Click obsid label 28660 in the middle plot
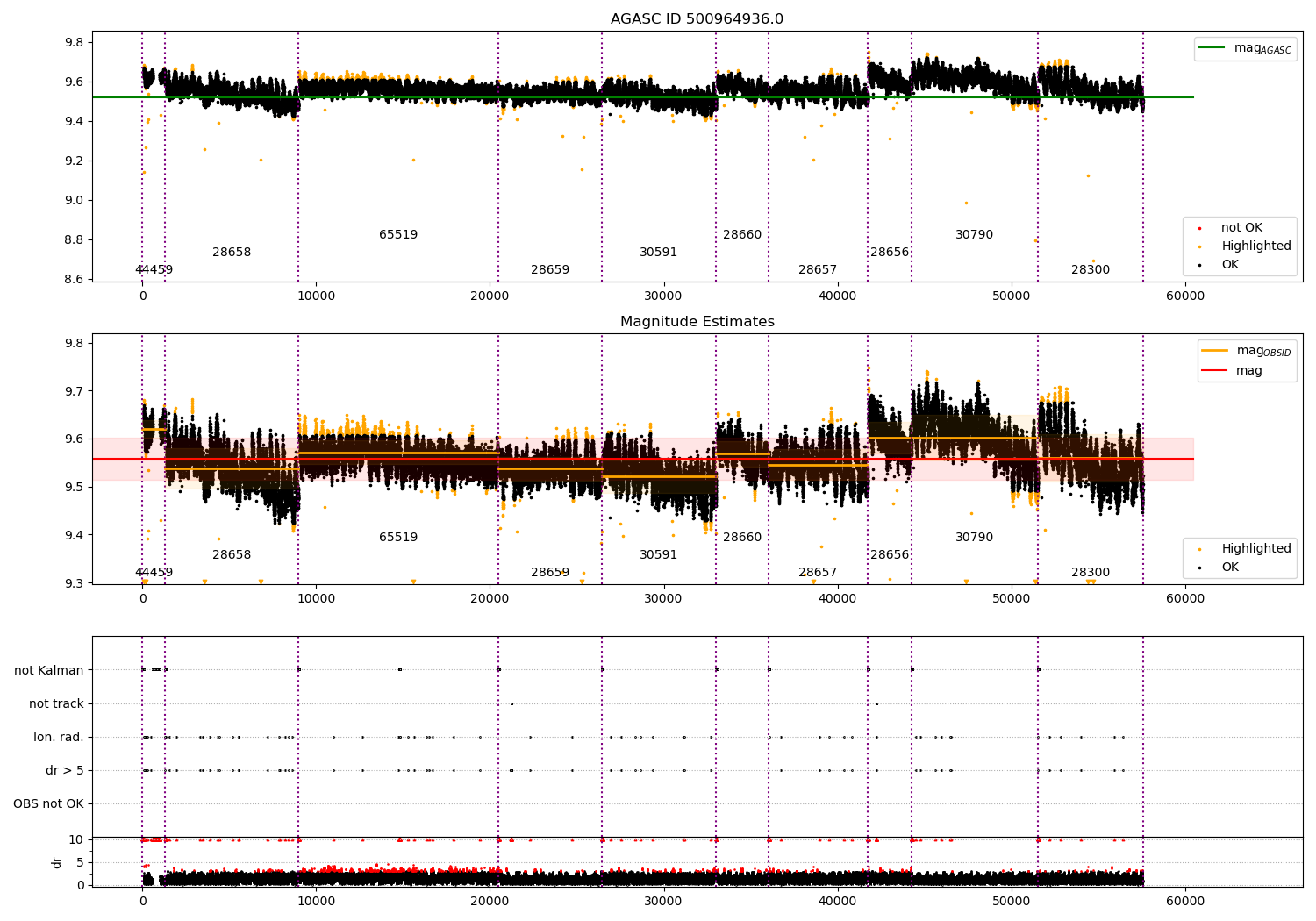Screen dimensions: 1316x921 tap(742, 538)
